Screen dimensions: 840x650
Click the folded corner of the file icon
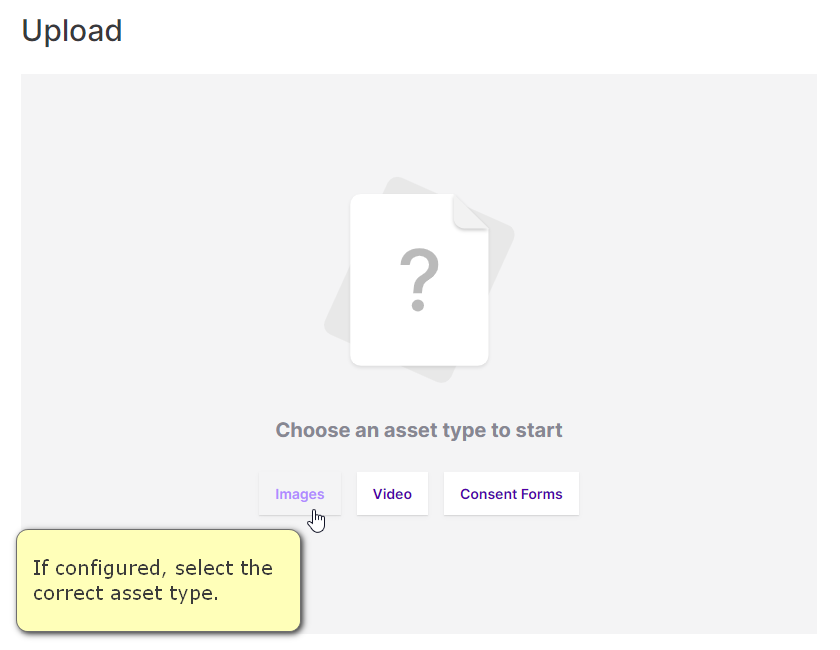pyautogui.click(x=470, y=212)
